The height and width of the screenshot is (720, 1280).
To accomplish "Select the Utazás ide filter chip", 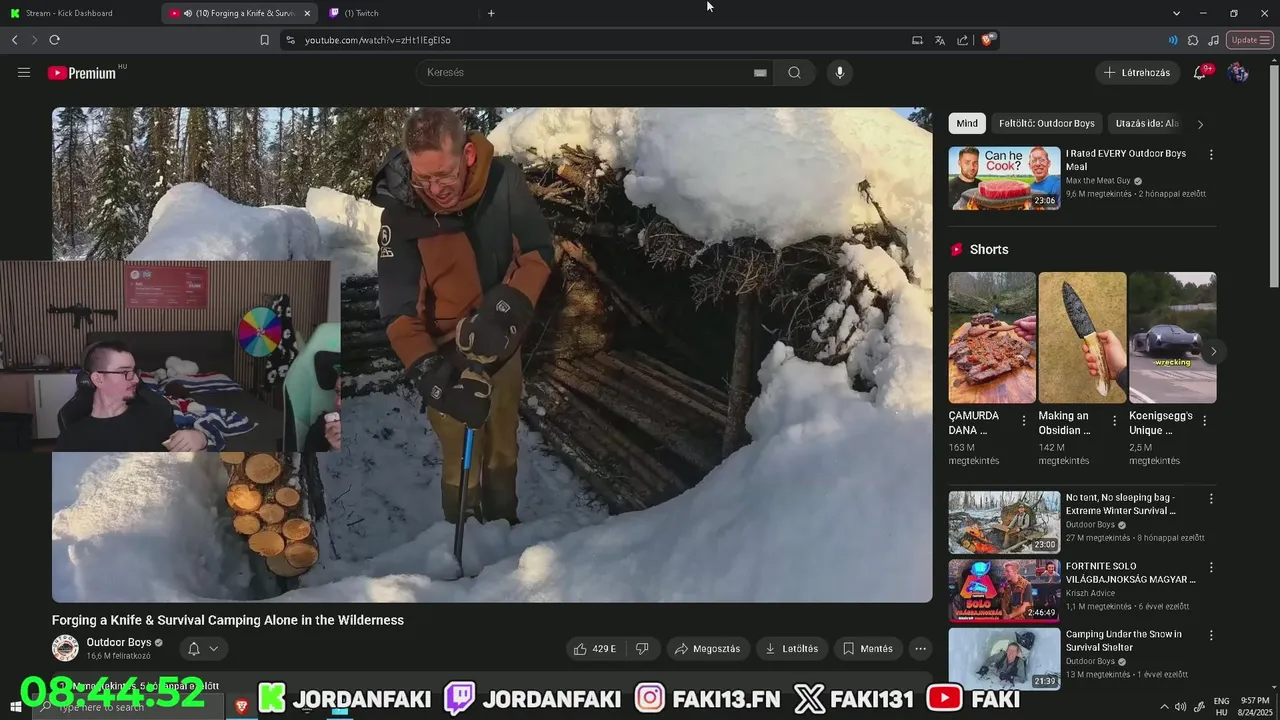I will point(1147,123).
